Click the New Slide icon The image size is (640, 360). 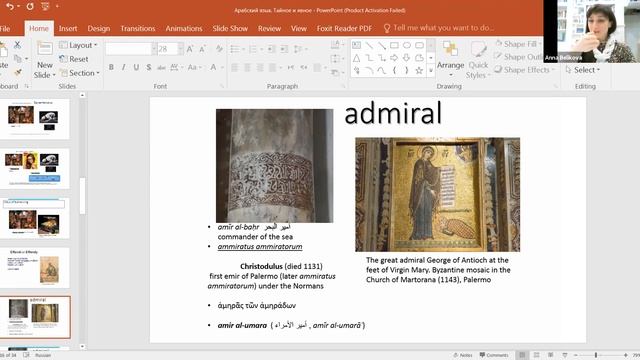(44, 49)
